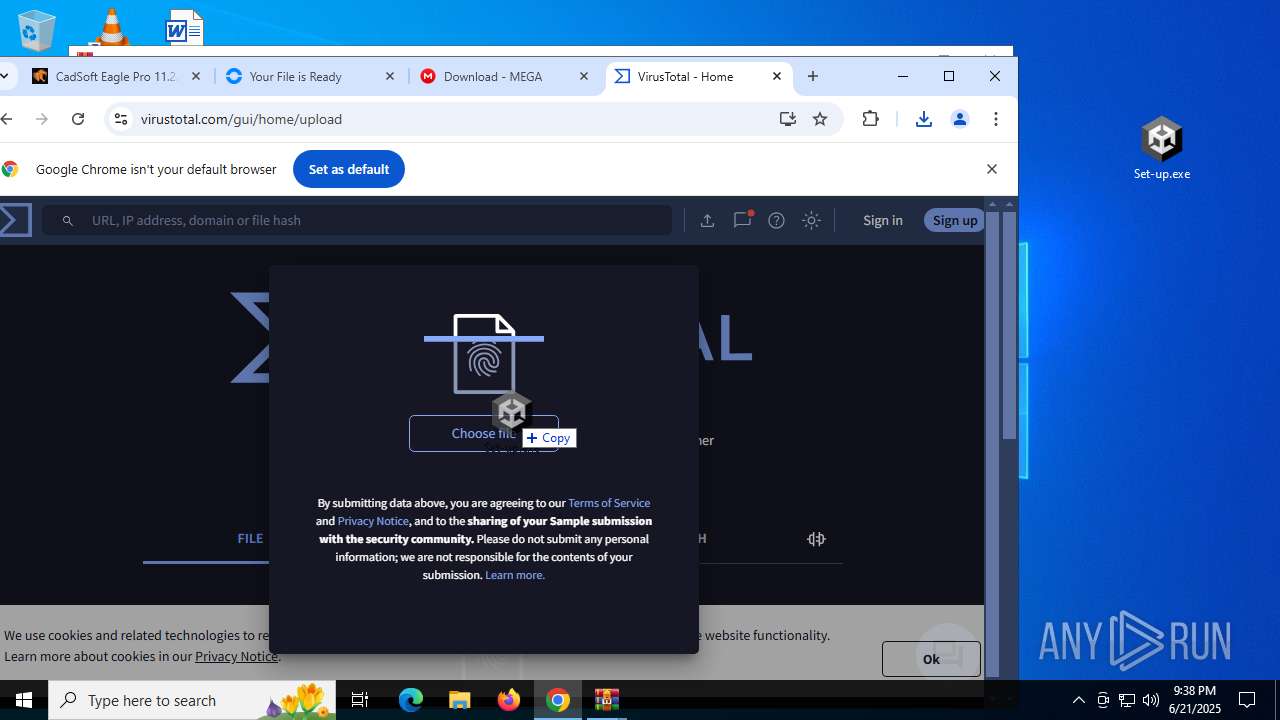Open the Recycle Bin desktop icon
The image size is (1280, 720).
pos(37,30)
